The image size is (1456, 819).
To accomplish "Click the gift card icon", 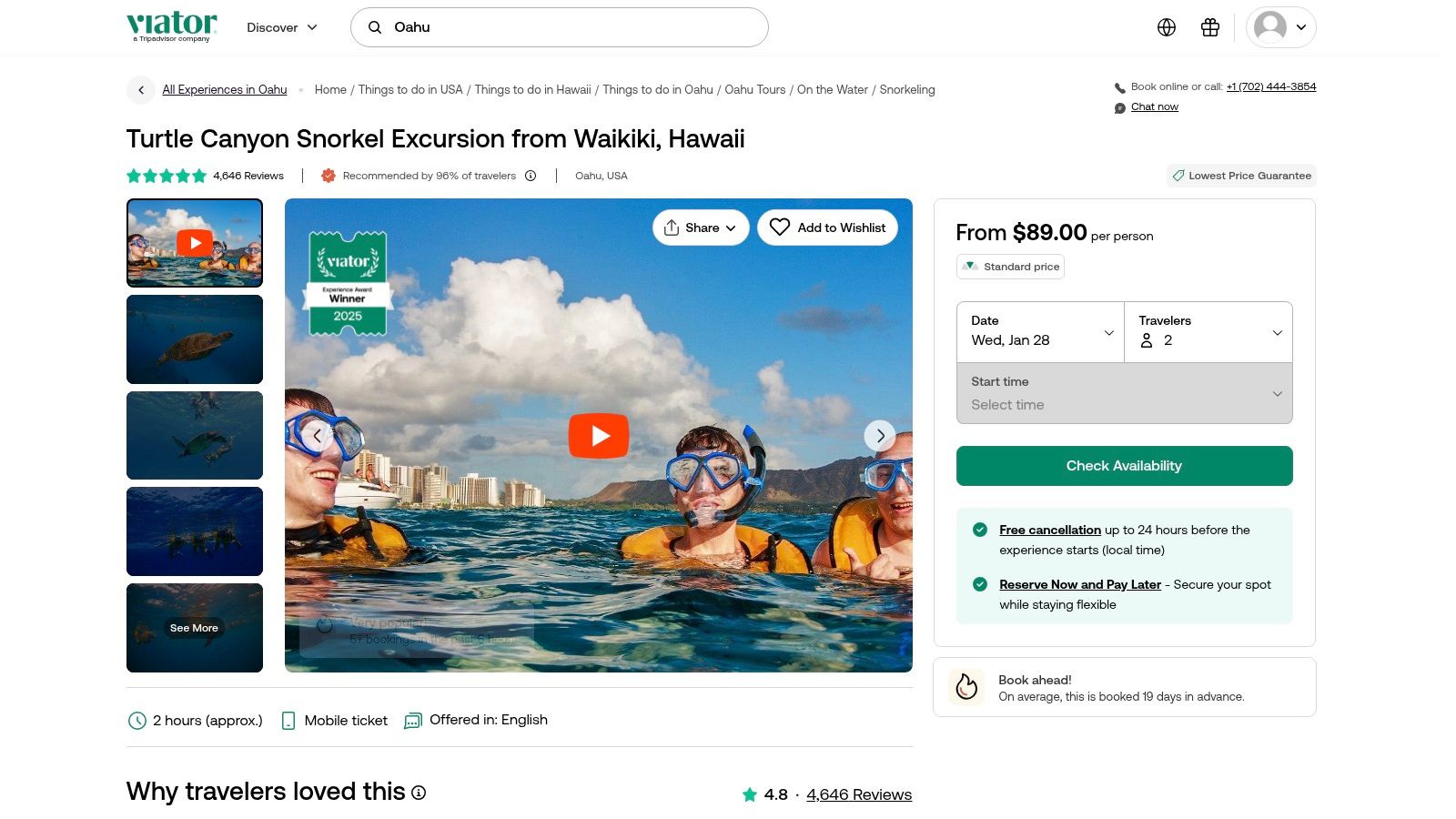I will [1210, 27].
